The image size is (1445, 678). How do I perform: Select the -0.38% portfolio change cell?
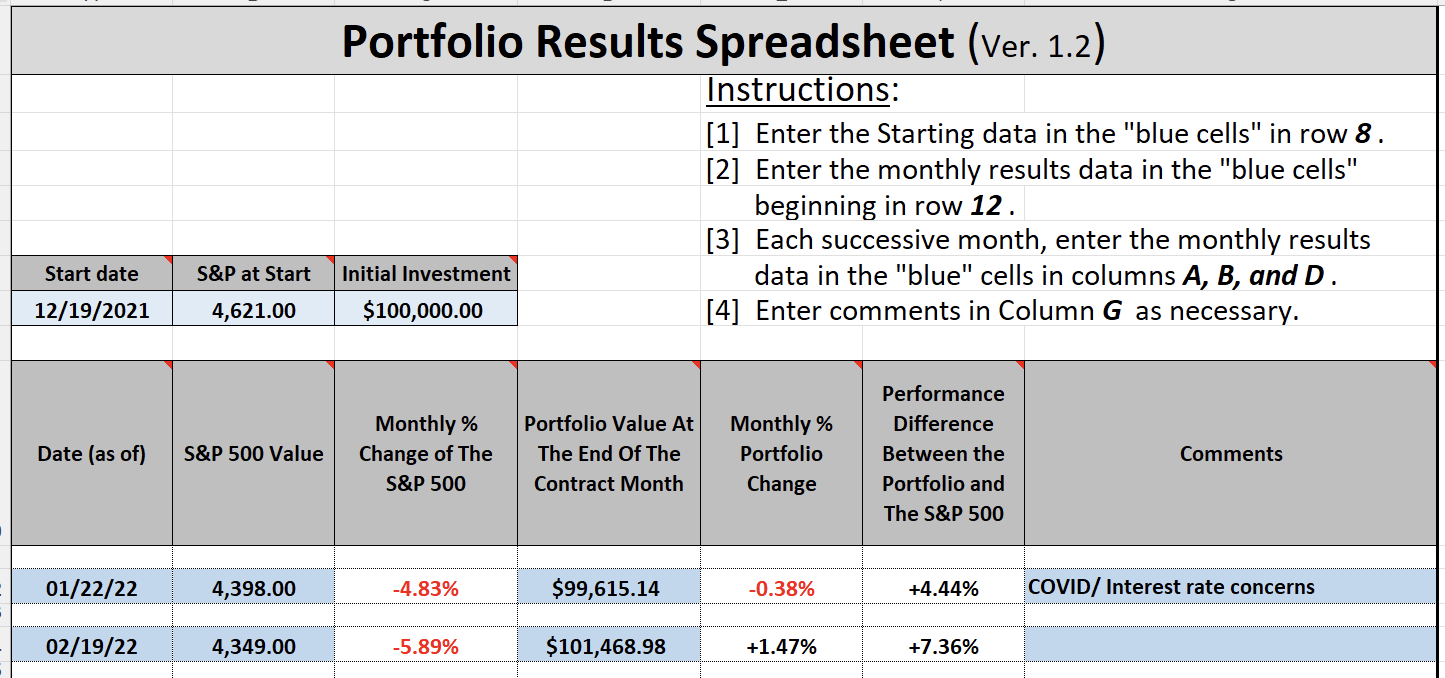(781, 588)
